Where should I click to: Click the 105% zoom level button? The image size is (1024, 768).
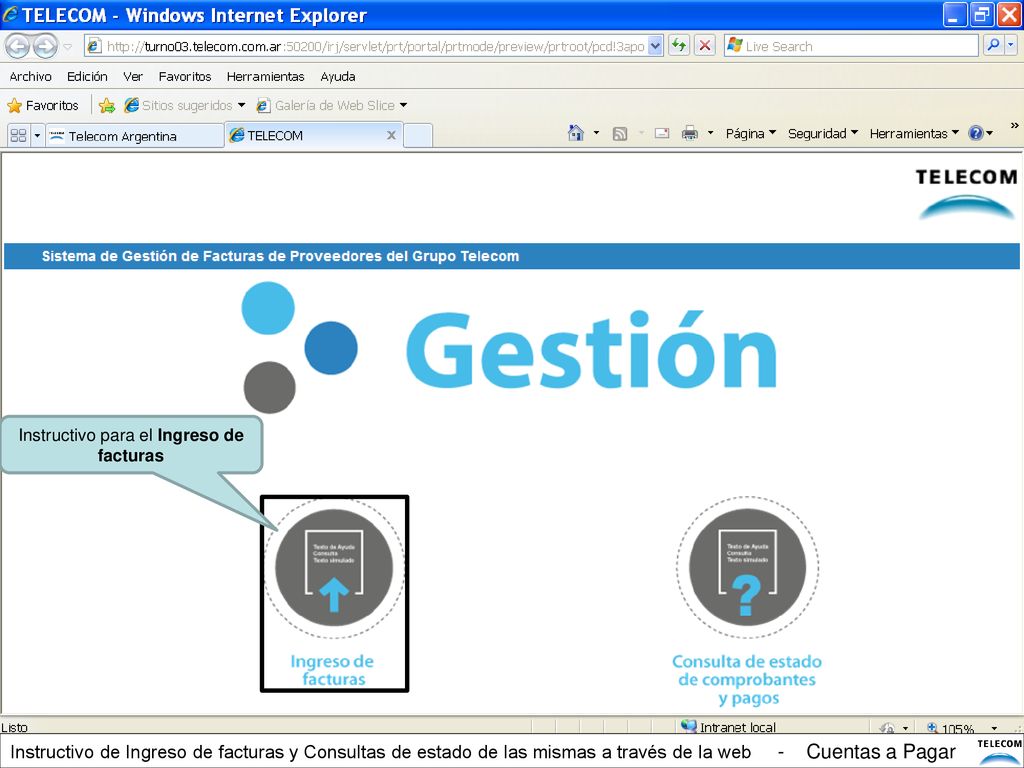pos(951,728)
